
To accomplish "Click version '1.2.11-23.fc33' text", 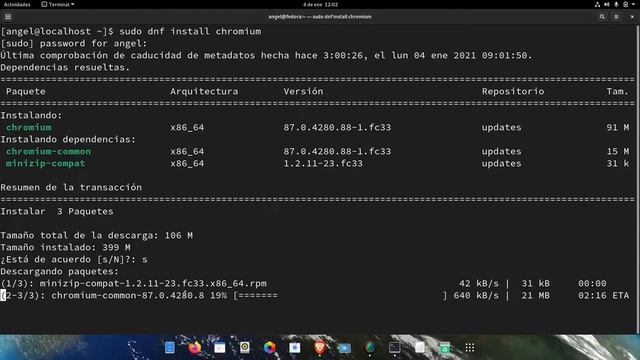I will point(323,163).
